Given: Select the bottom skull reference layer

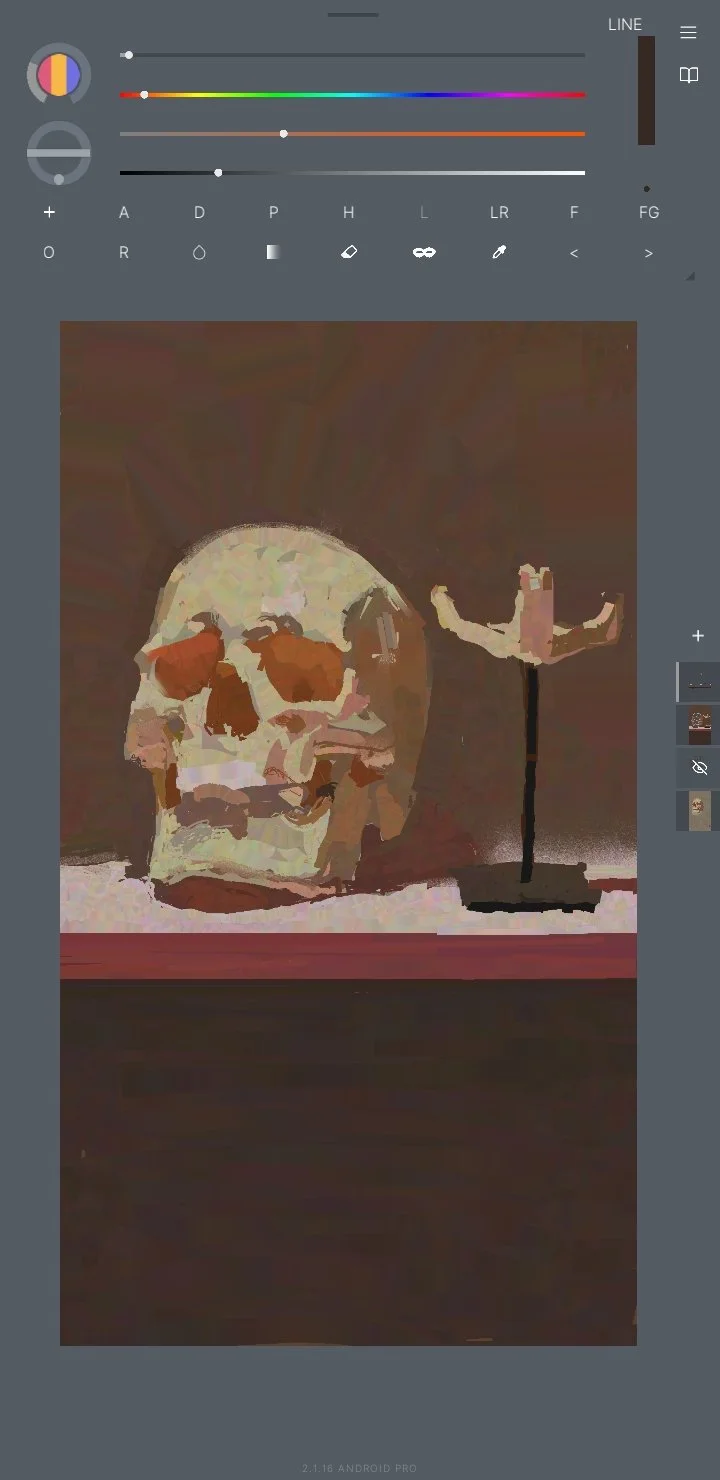Looking at the screenshot, I should (699, 811).
